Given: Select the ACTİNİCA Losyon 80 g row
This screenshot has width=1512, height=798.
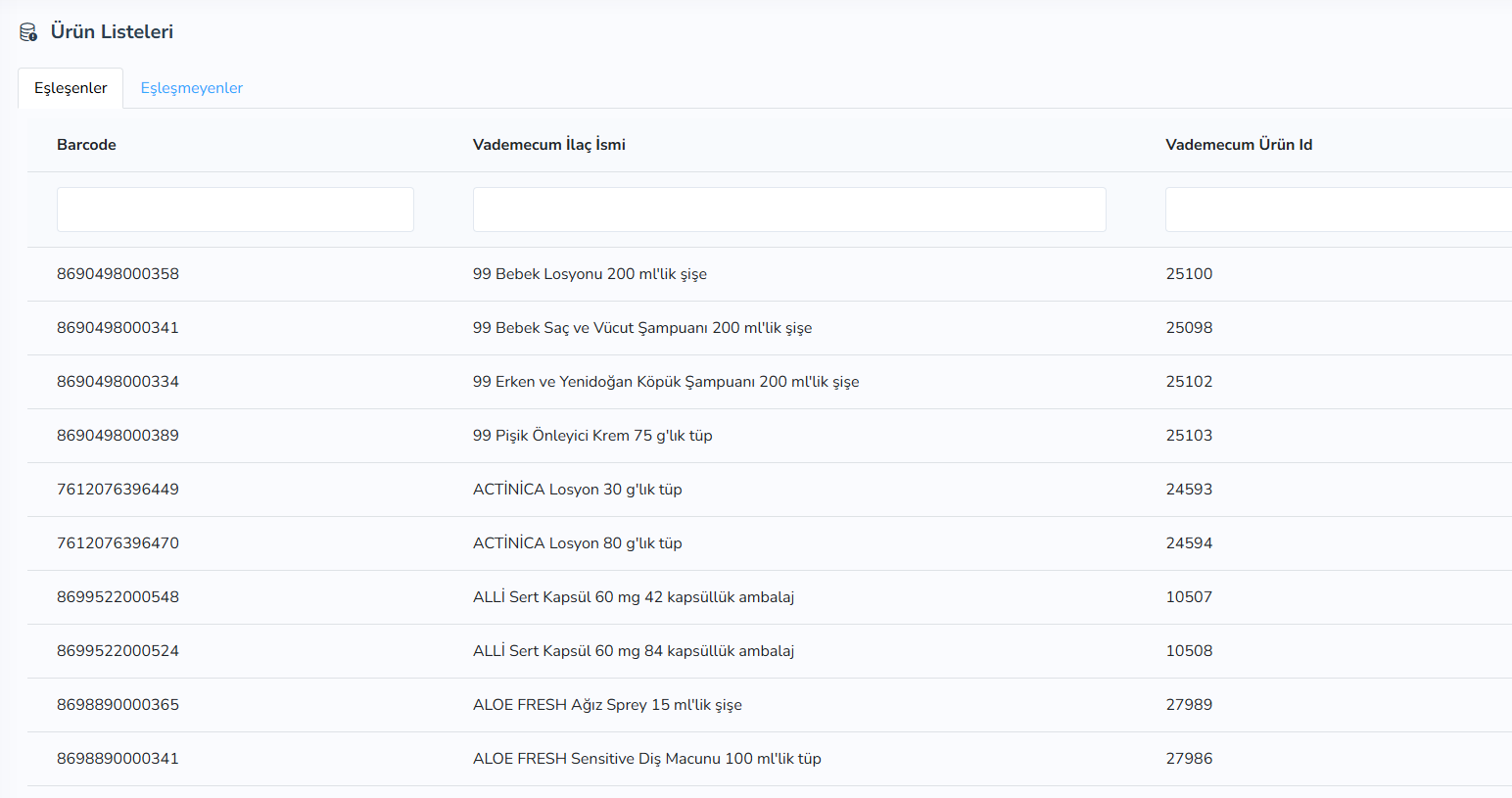Looking at the screenshot, I should coord(770,543).
